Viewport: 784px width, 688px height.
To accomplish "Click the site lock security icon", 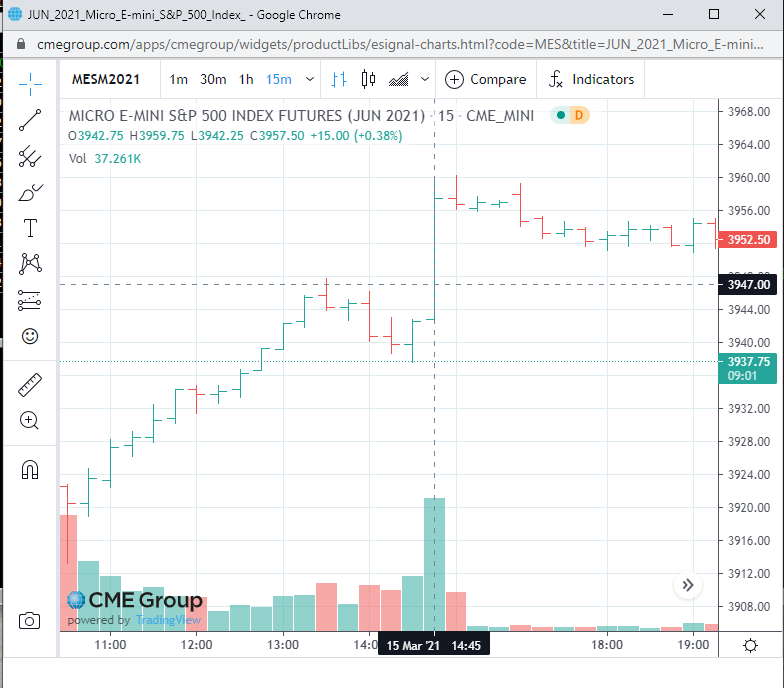I will click(20, 44).
